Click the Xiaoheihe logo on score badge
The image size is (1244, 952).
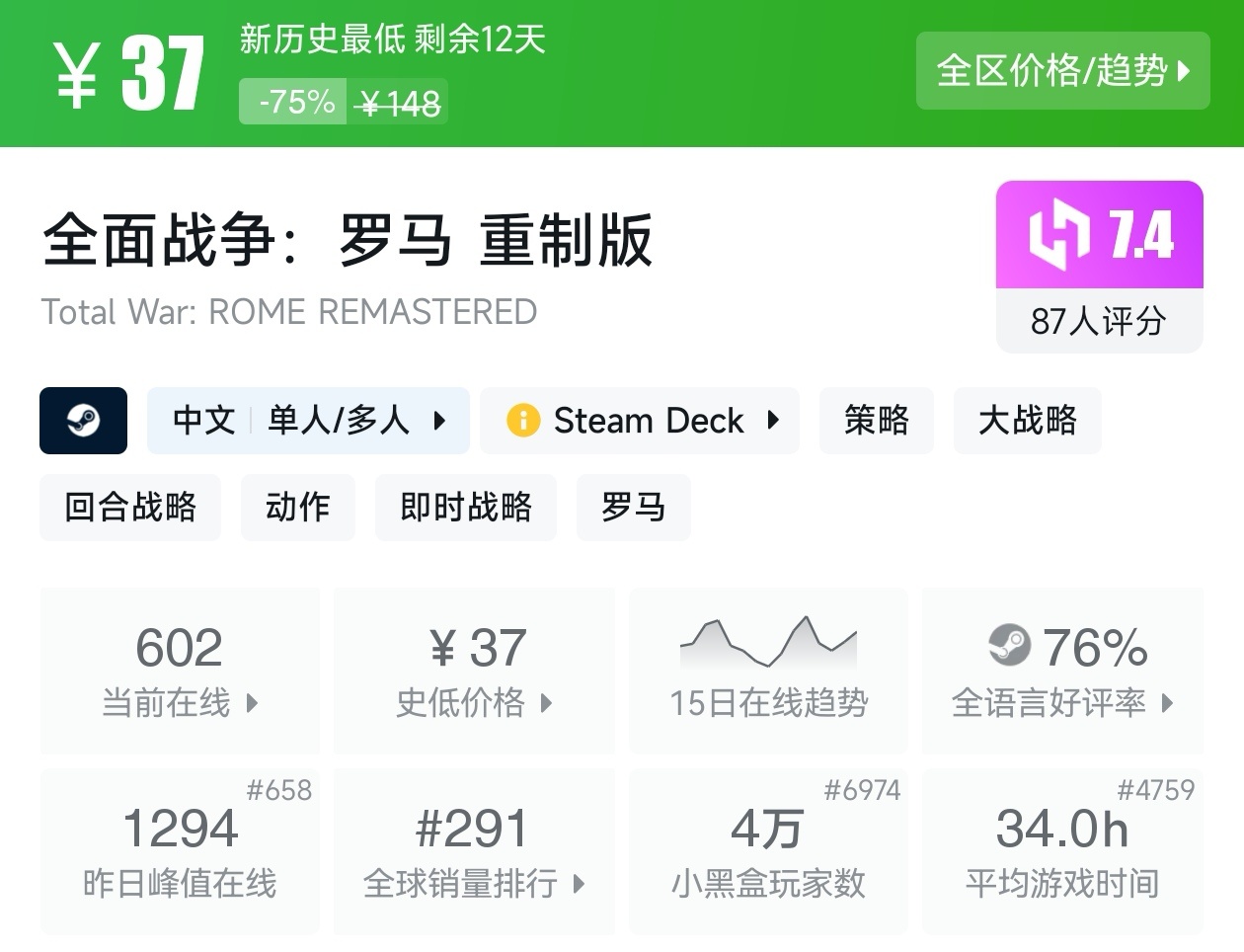tap(1059, 235)
